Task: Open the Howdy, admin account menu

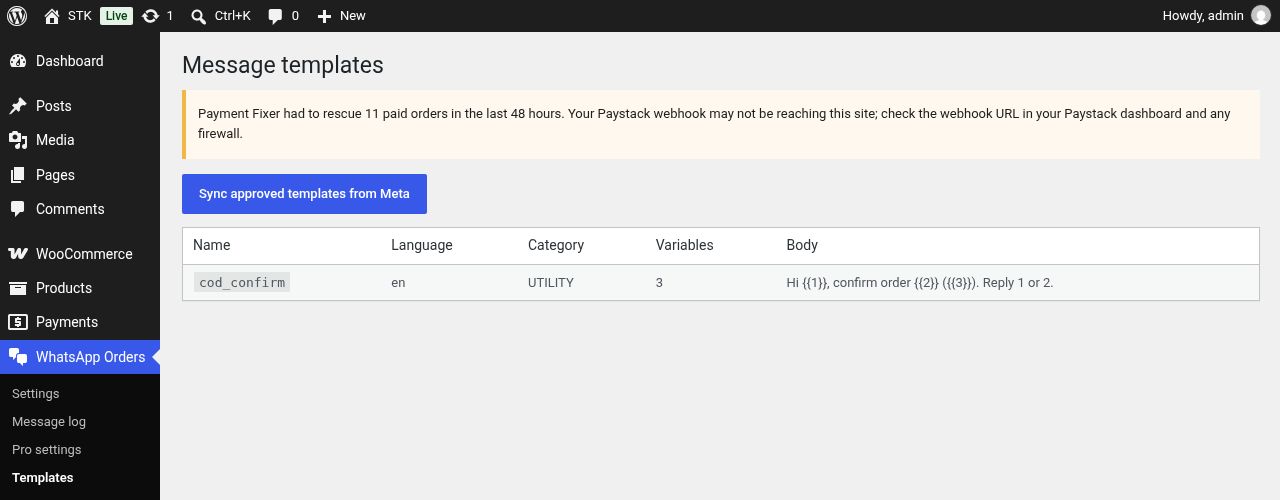Action: 1216,16
